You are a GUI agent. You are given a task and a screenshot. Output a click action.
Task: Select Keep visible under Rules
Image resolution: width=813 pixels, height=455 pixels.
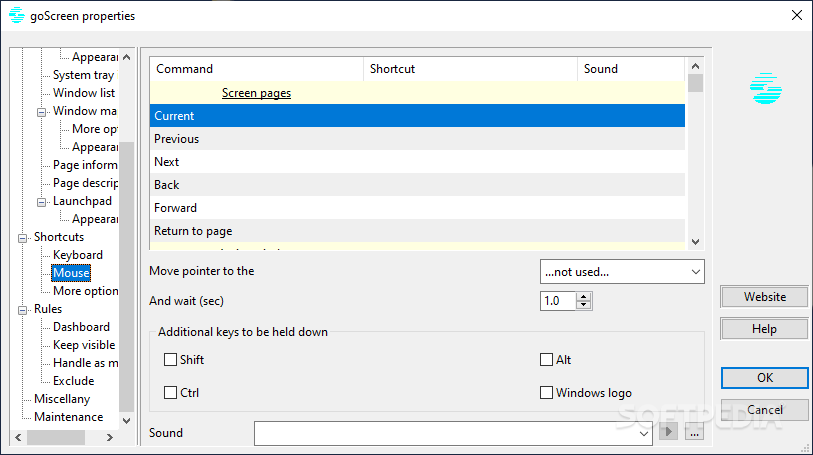click(84, 345)
